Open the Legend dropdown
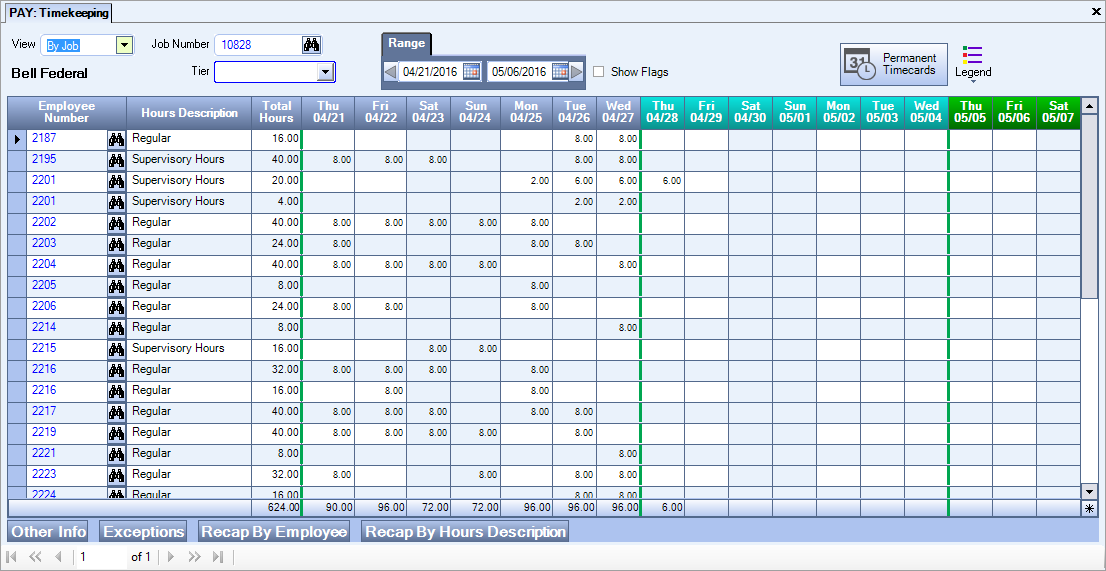1106x571 pixels. [972, 63]
